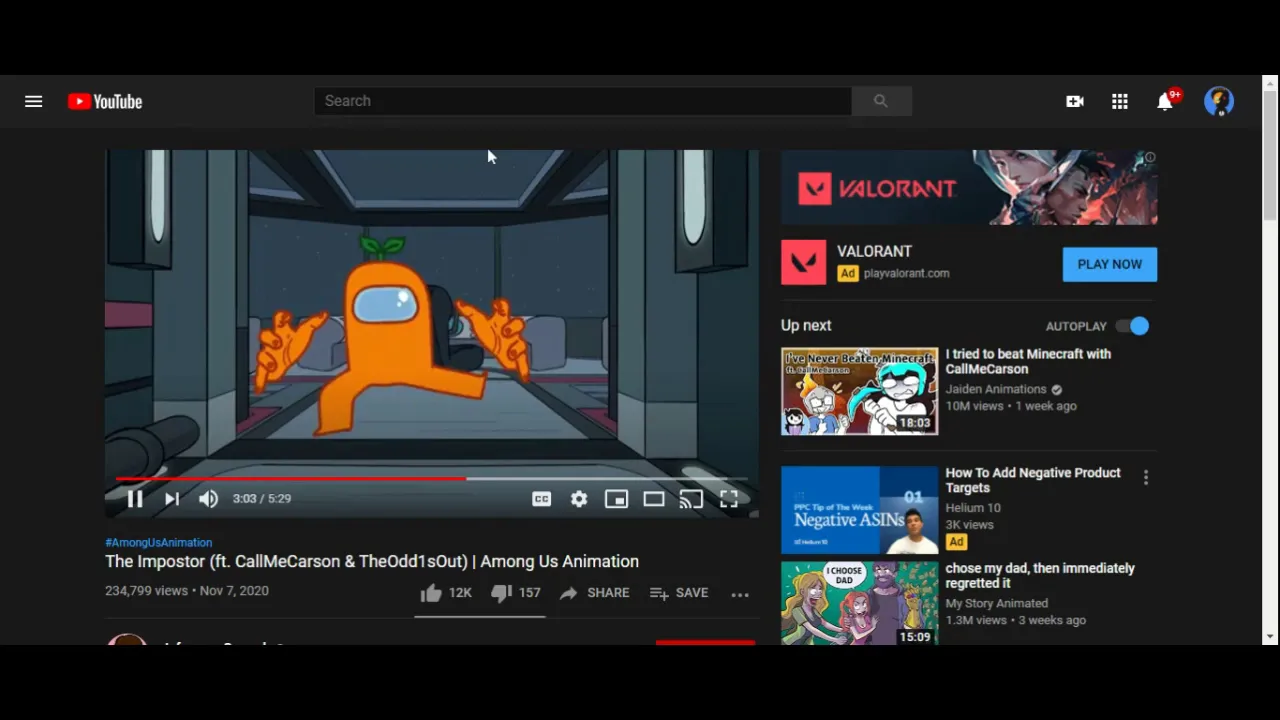Image resolution: width=1280 pixels, height=720 pixels.
Task: Cast video to a TV
Action: 691,499
